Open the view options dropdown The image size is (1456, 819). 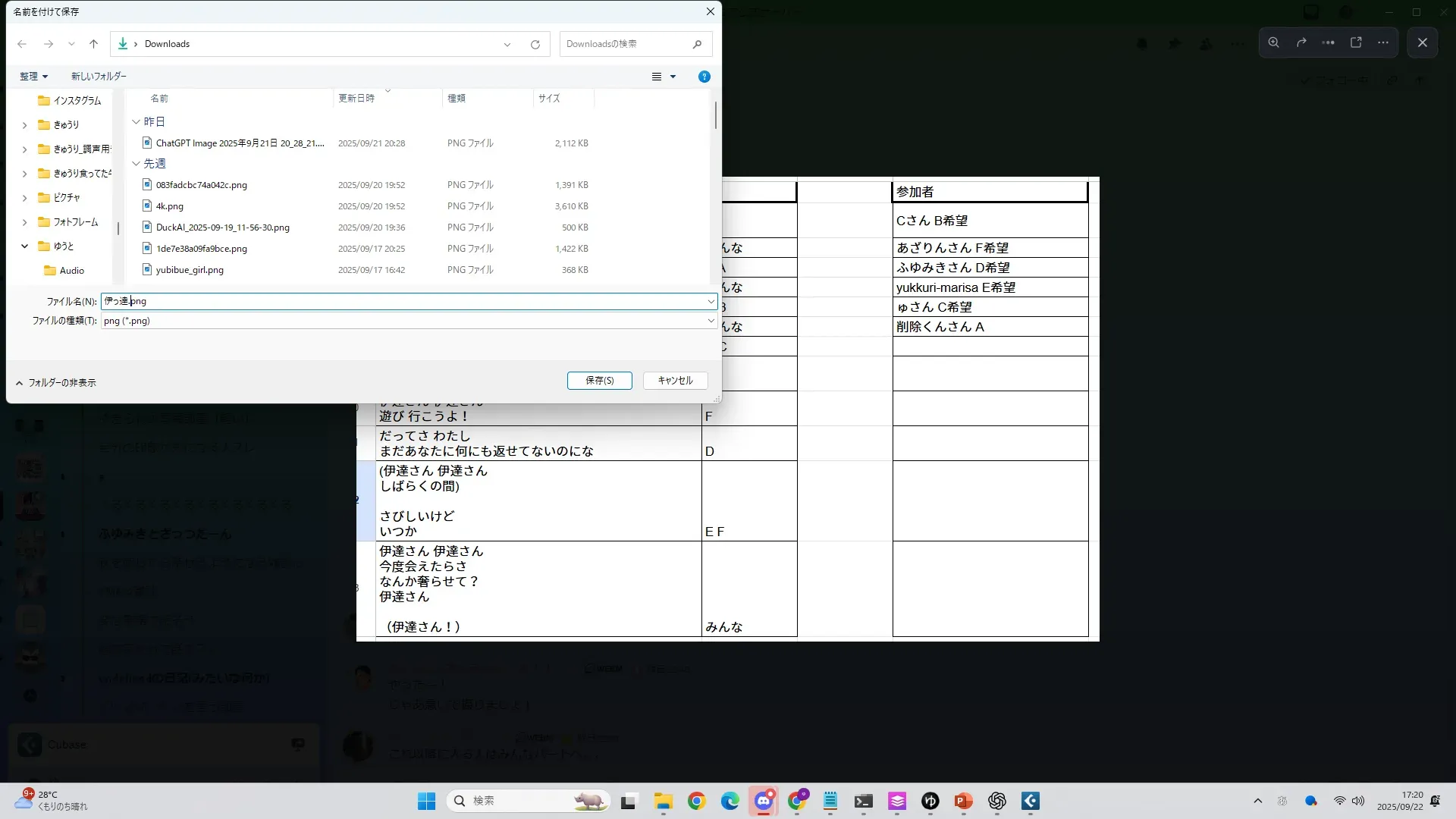coord(672,77)
